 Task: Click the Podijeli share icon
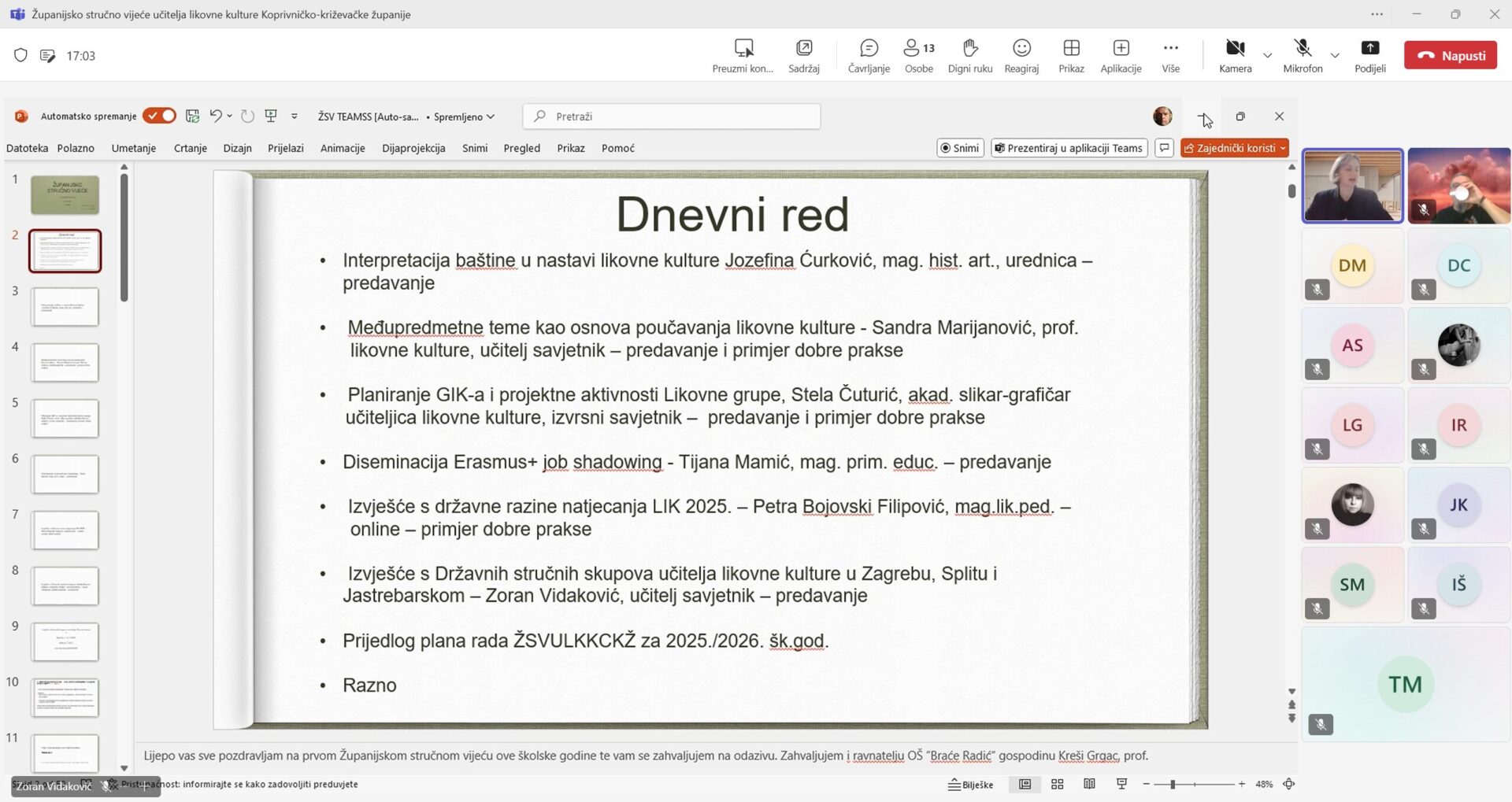click(x=1369, y=49)
